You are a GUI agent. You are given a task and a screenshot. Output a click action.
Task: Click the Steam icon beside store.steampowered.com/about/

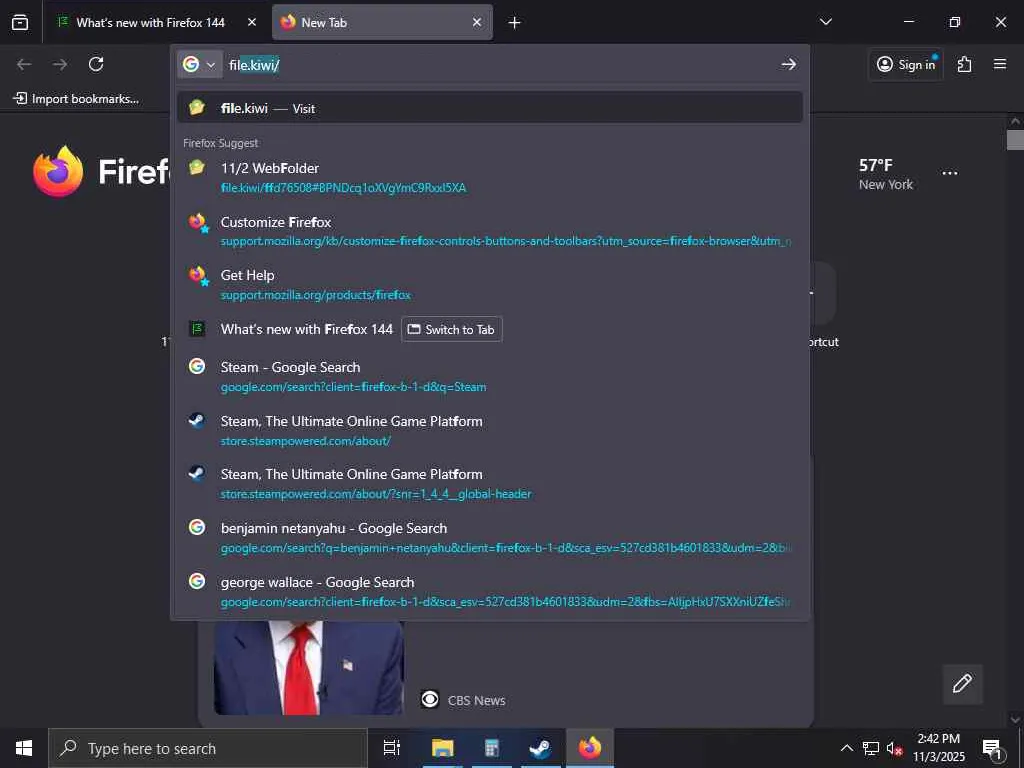[x=197, y=420]
